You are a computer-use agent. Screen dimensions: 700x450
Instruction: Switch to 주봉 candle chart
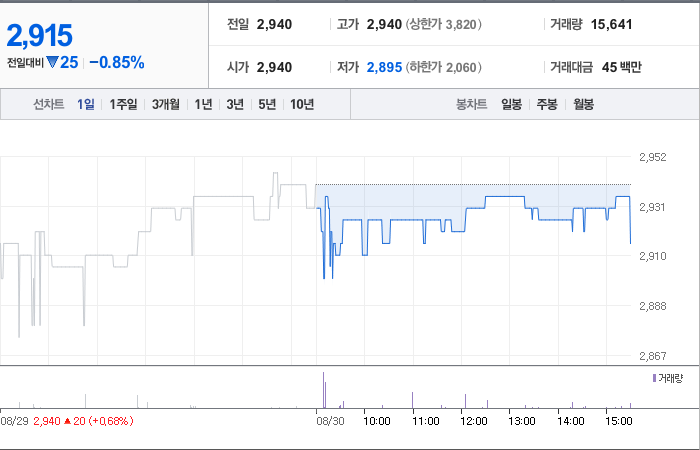point(547,104)
